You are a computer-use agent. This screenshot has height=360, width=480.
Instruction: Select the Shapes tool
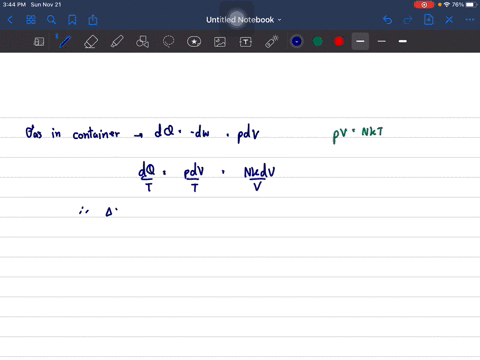coord(143,42)
